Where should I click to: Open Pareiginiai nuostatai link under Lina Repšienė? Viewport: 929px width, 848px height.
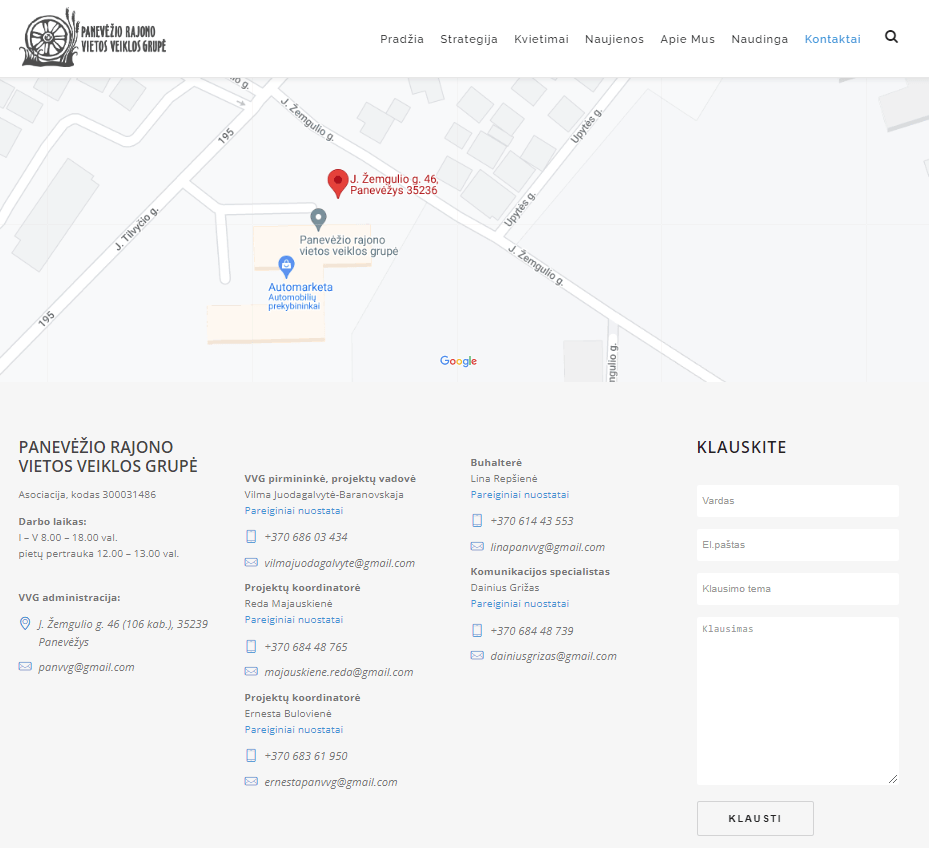[x=519, y=495]
